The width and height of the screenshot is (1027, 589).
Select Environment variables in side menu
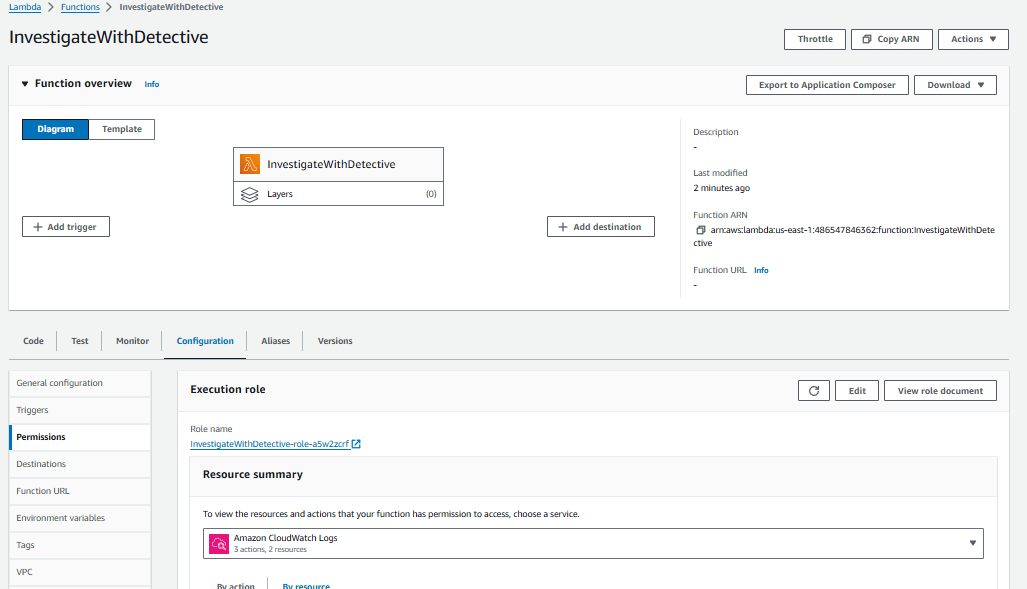(80, 518)
